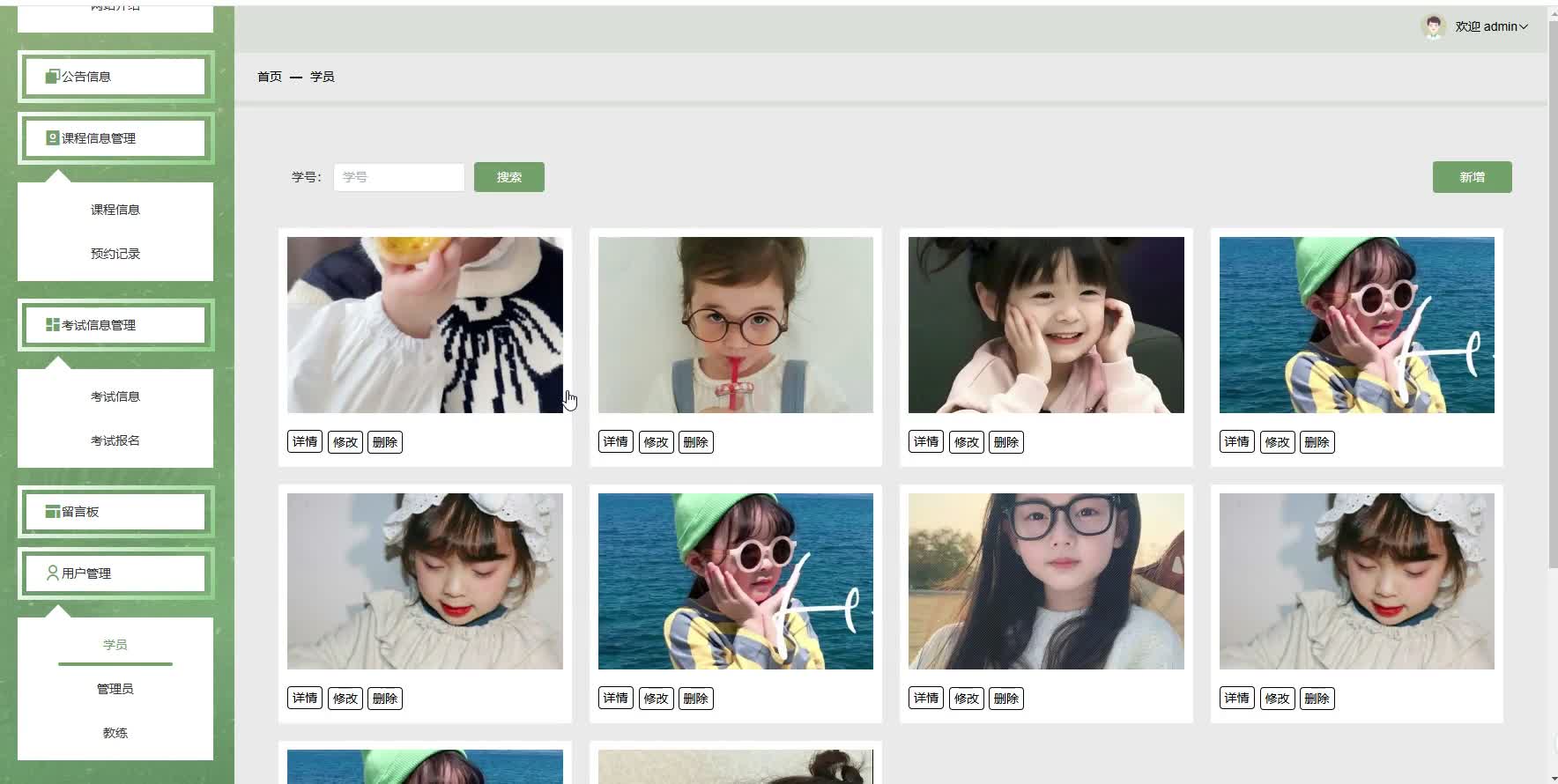This screenshot has width=1558, height=784.
Task: Click 修改 under top-row green hat photo
Action: point(1277,442)
